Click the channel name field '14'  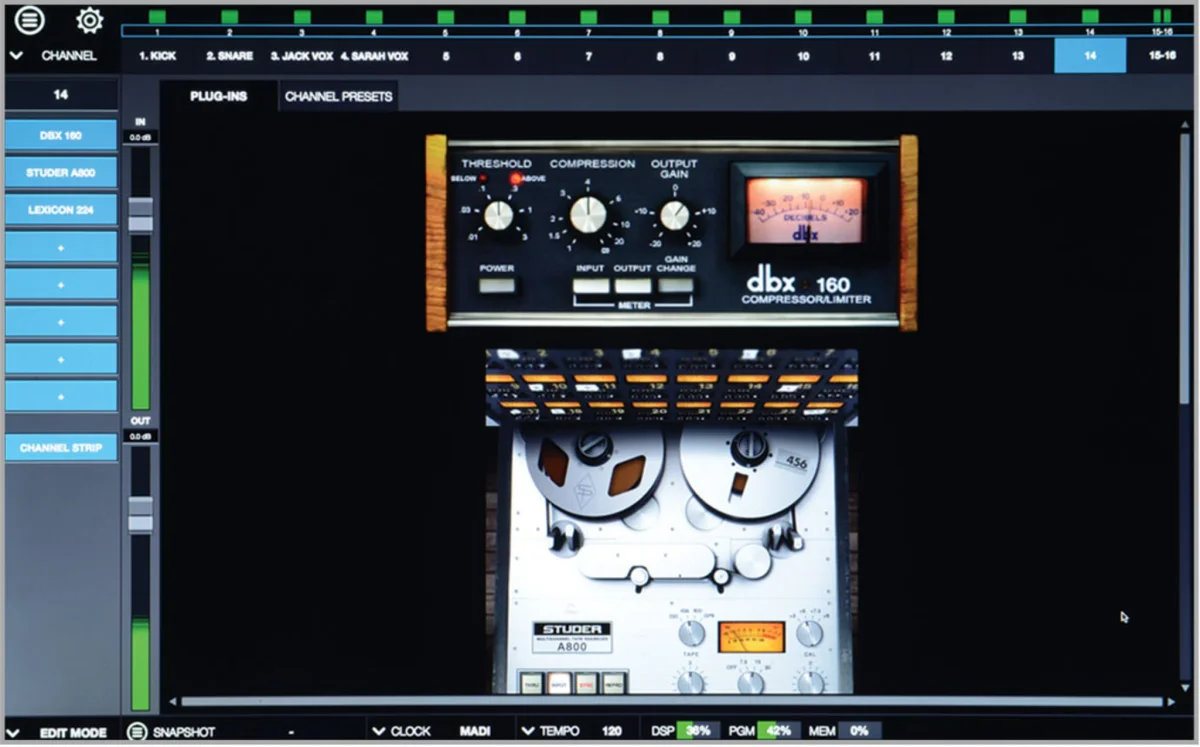point(61,95)
